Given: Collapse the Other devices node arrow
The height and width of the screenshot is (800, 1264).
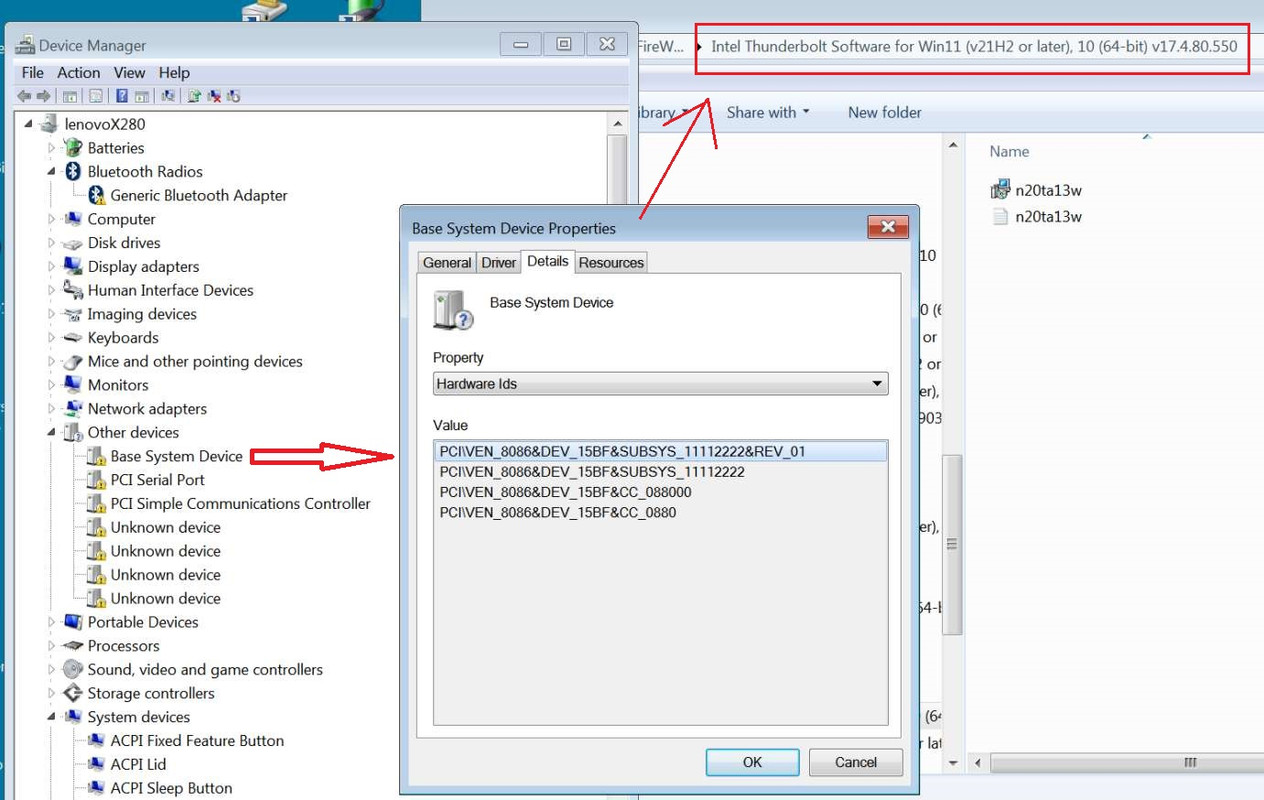Looking at the screenshot, I should [52, 433].
